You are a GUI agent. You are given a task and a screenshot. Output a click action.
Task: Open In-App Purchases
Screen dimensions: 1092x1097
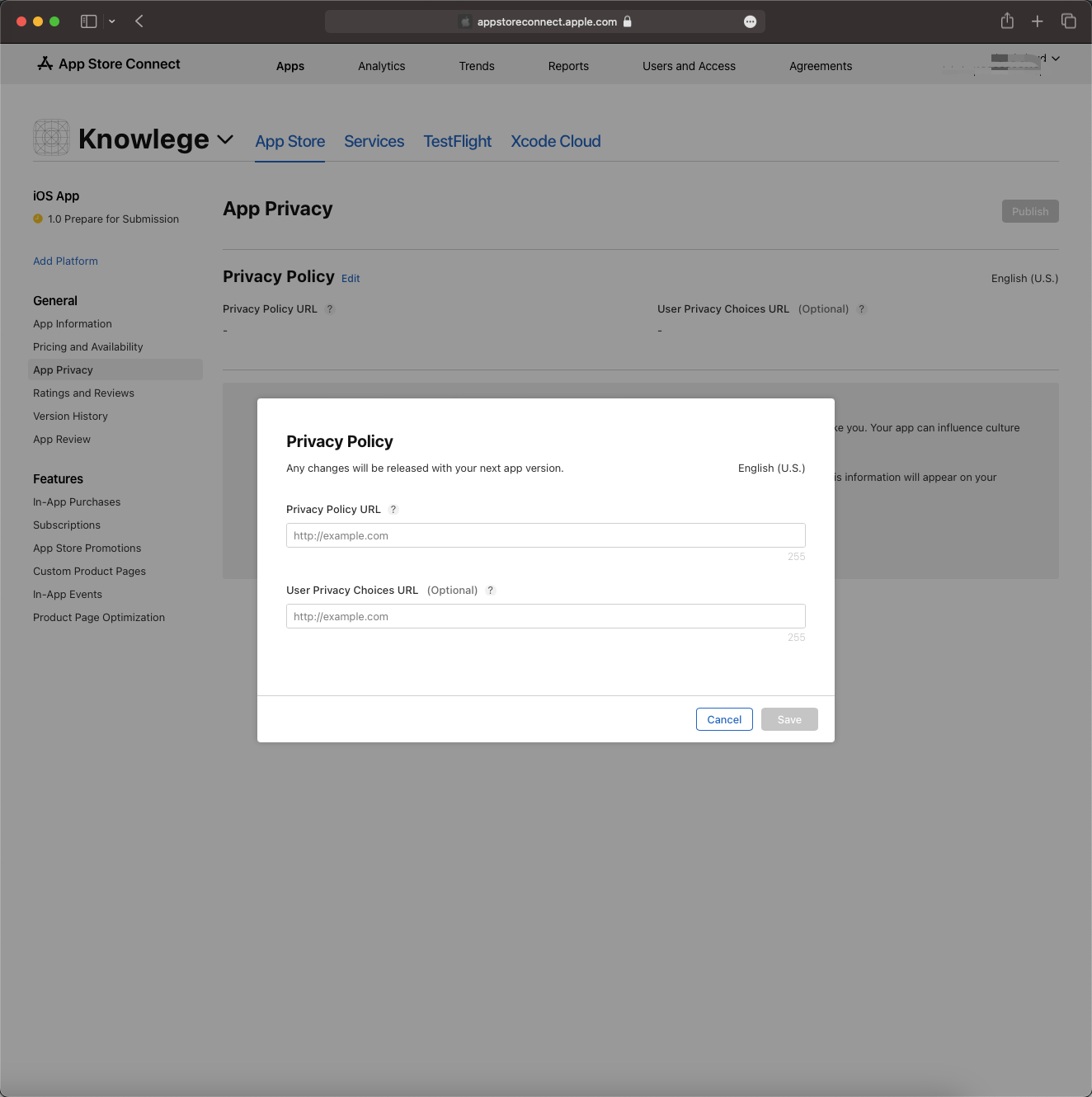tap(77, 502)
